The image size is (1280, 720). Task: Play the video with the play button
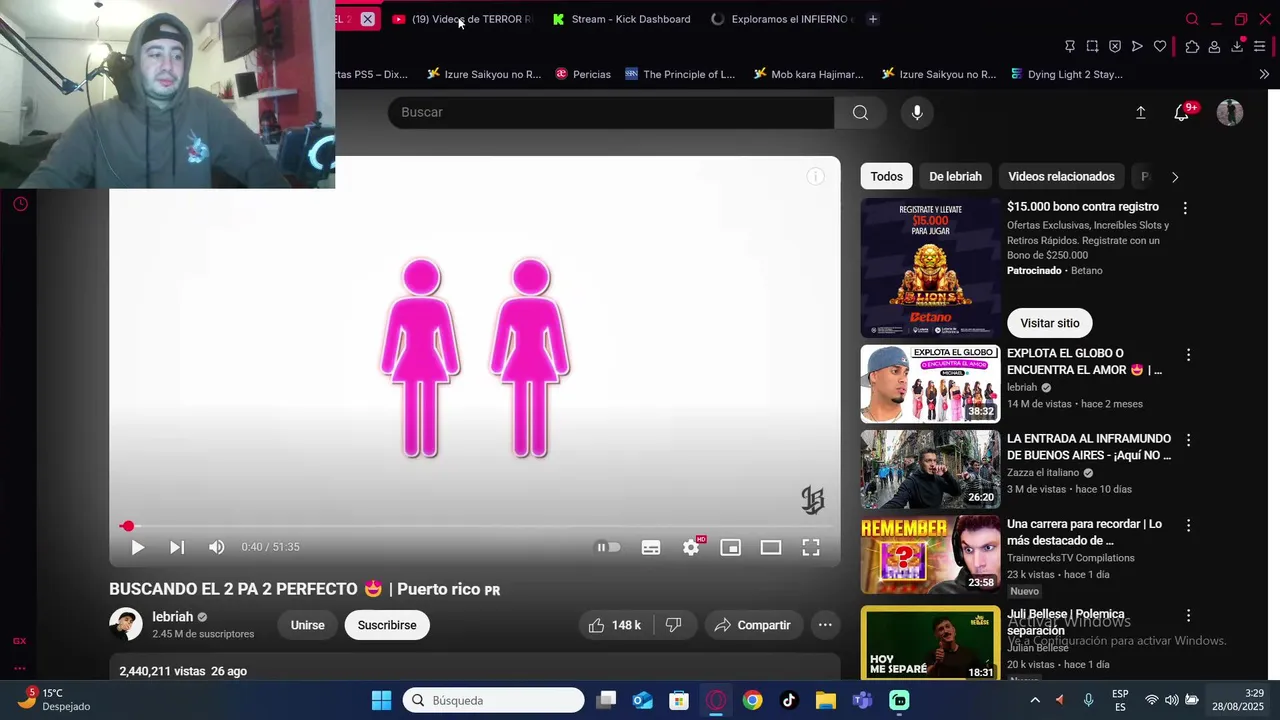[x=138, y=547]
